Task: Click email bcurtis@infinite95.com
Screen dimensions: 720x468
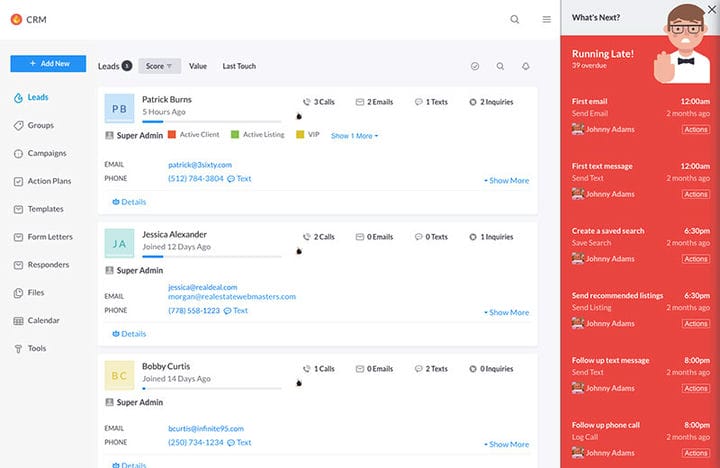Action: 206,429
